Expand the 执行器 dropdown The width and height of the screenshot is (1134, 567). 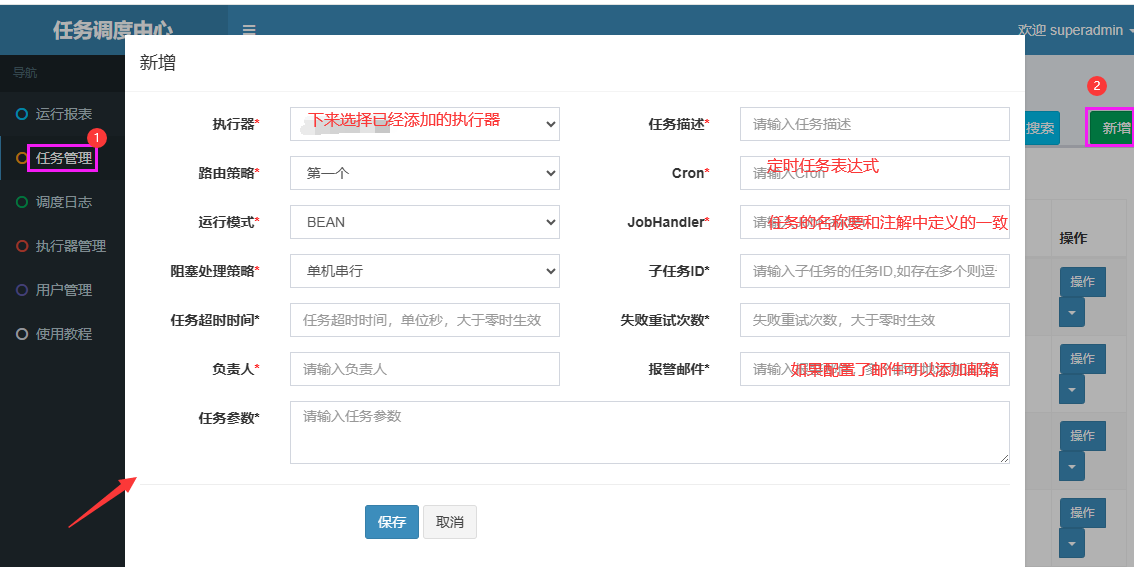pos(425,124)
